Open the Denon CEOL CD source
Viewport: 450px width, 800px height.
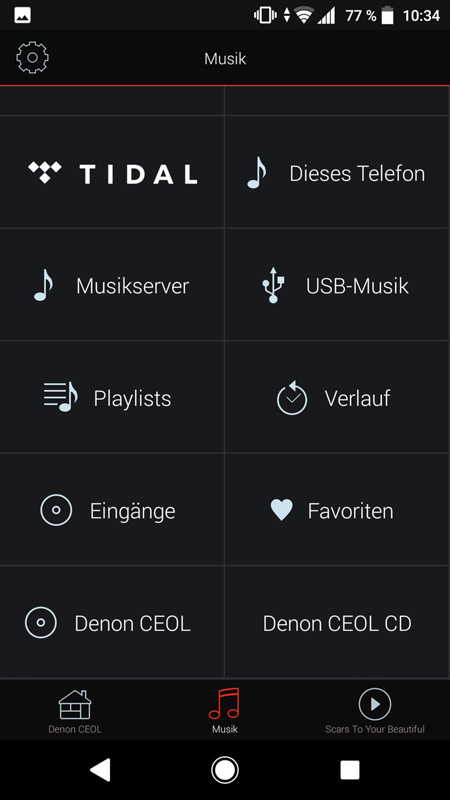pyautogui.click(x=337, y=622)
